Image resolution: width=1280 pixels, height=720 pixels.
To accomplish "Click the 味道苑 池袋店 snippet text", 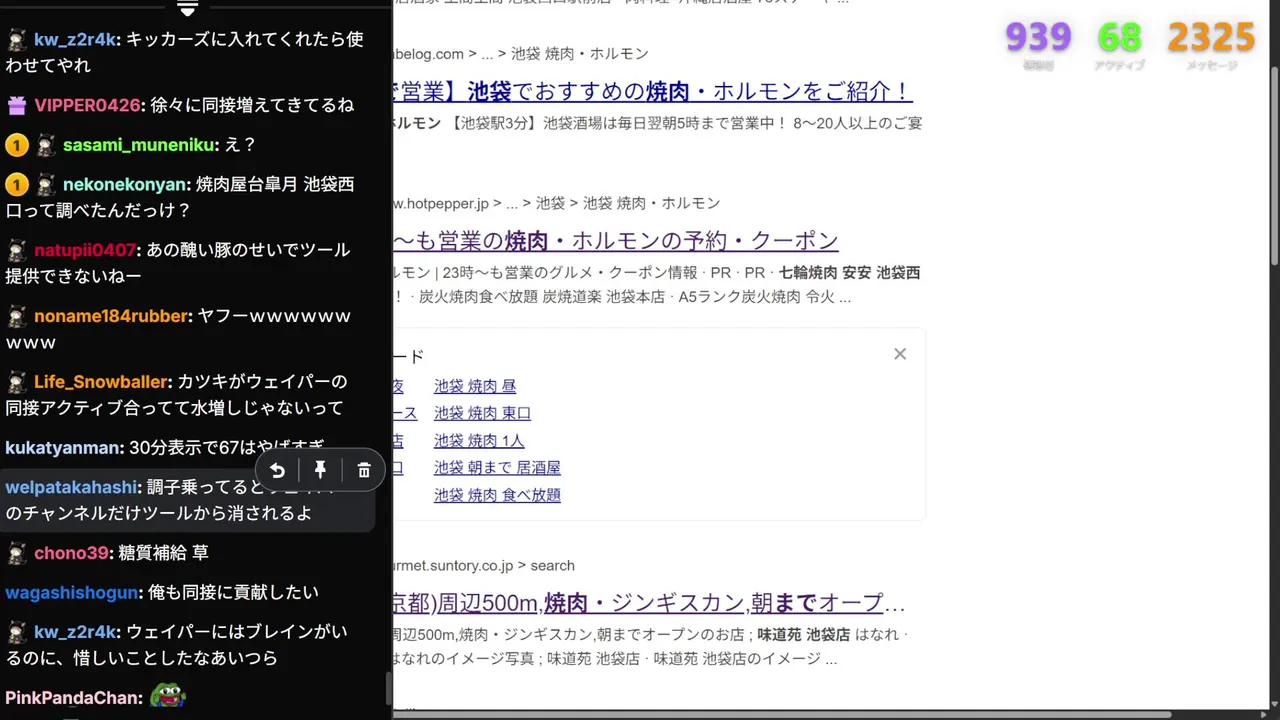I will [x=803, y=635].
